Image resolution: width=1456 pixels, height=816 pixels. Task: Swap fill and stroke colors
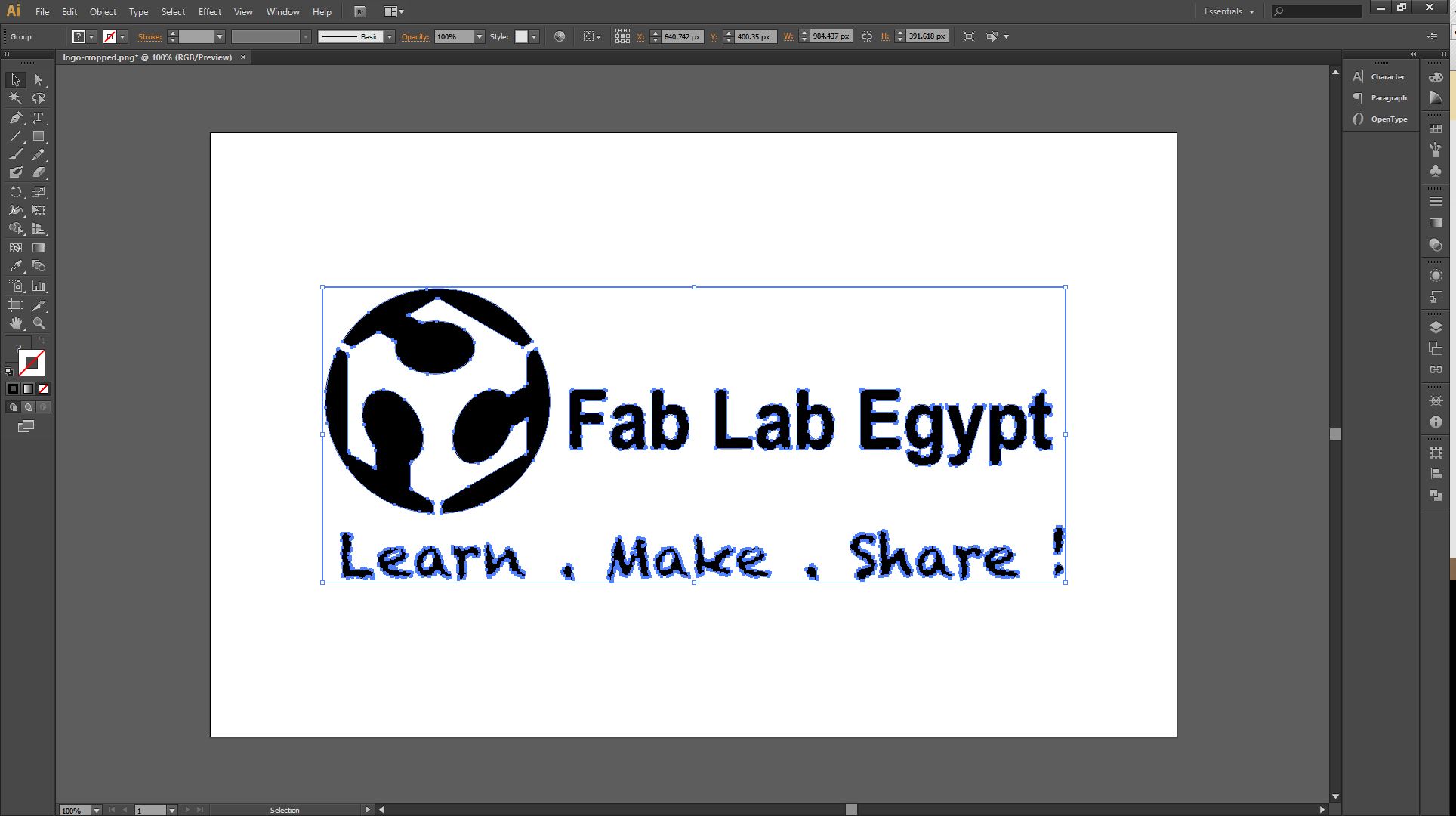click(x=42, y=341)
